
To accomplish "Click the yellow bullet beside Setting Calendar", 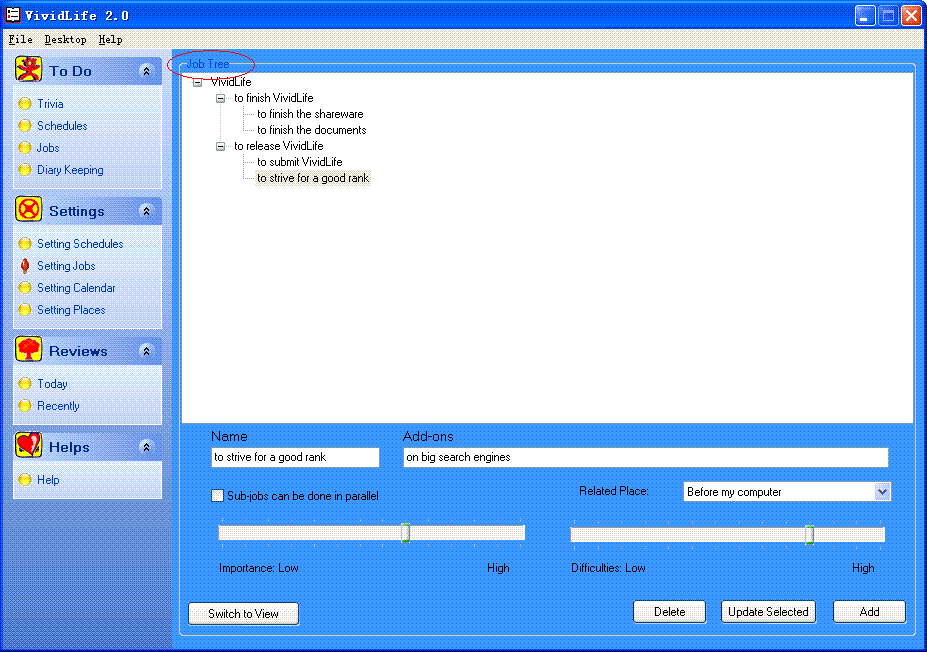I will point(25,288).
